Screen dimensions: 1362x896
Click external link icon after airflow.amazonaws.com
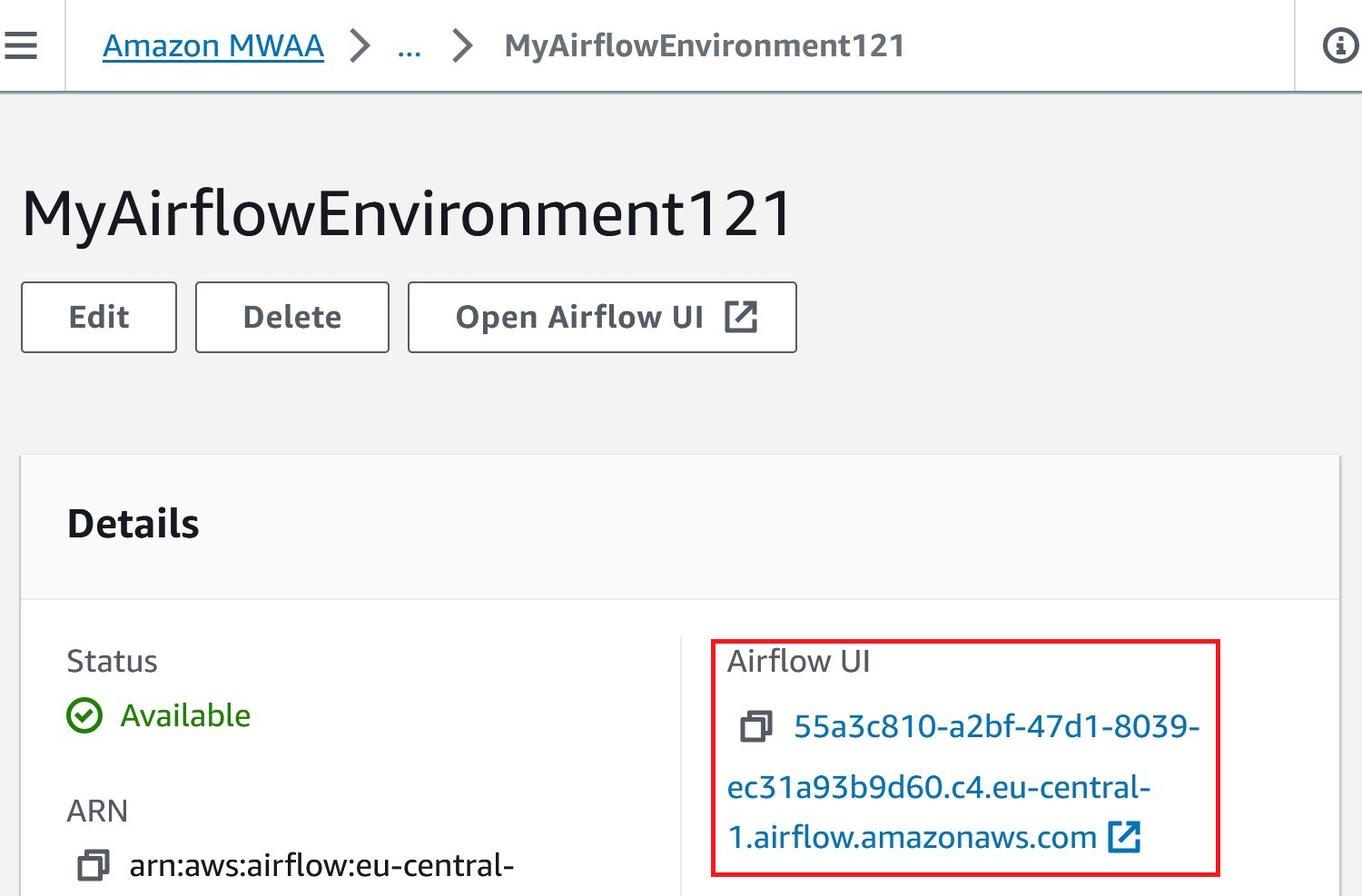(1124, 836)
